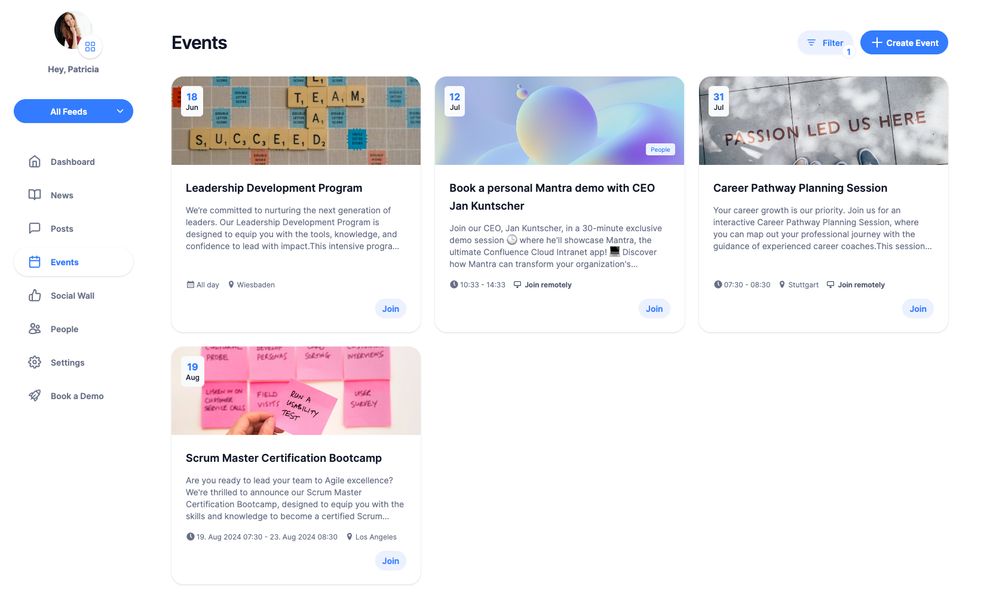This screenshot has width=999, height=610.
Task: Click the People tag on Mantra demo image
Action: (660, 149)
